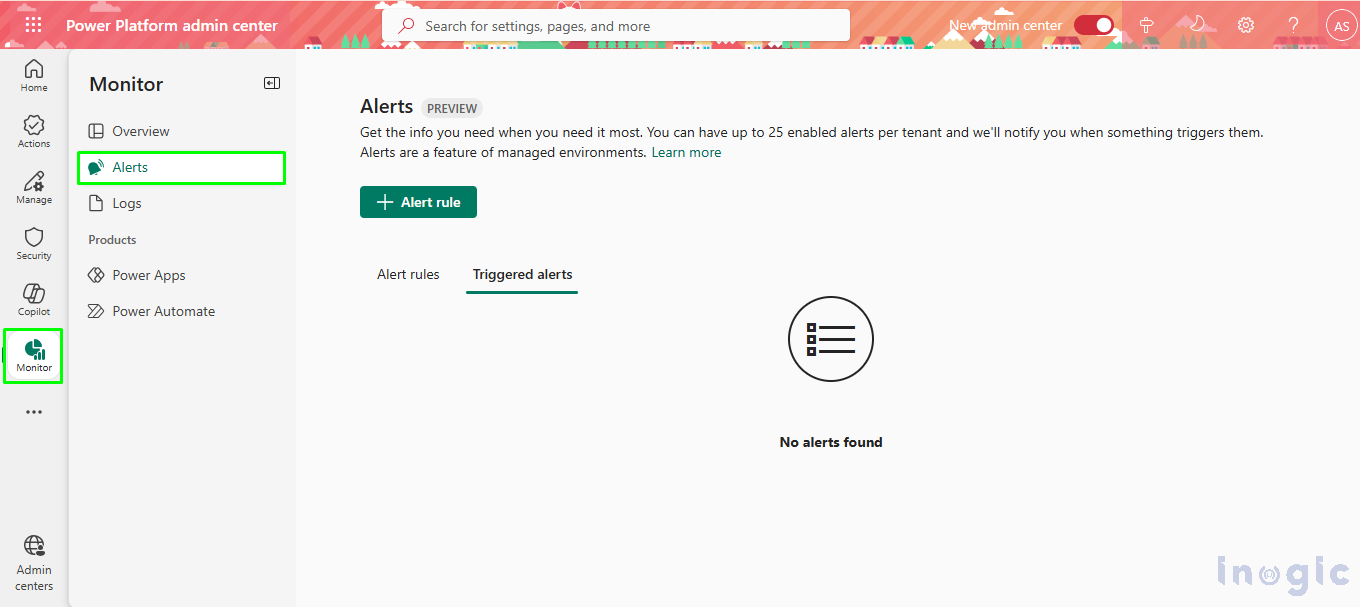
Task: Open Home from the left rail
Action: pyautogui.click(x=33, y=74)
